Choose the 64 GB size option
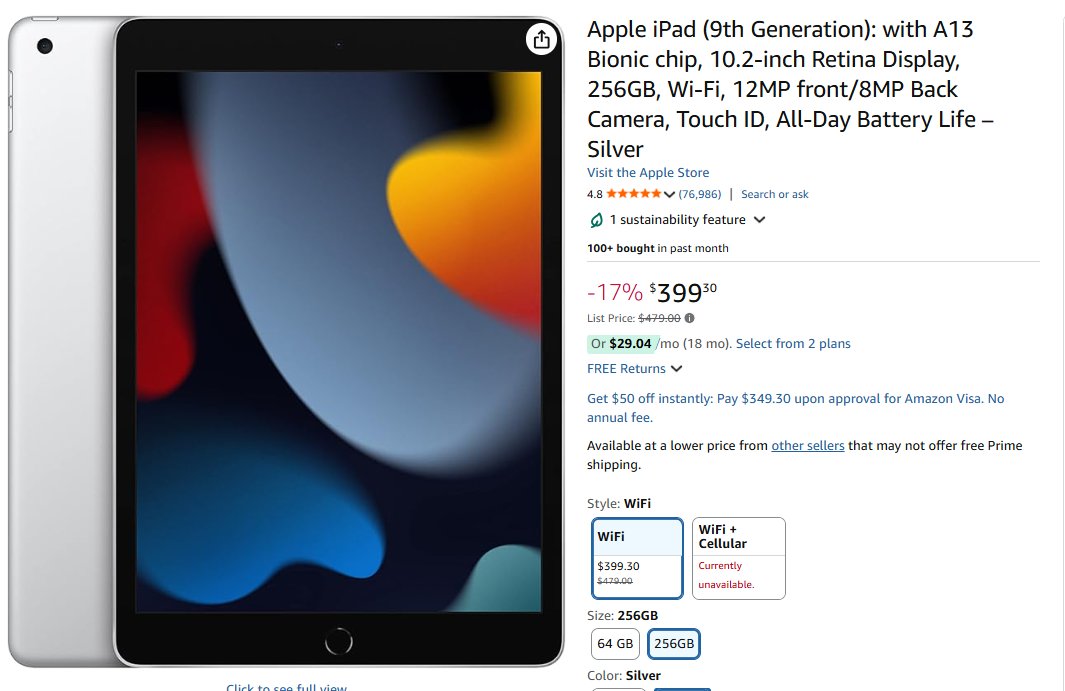Image resolution: width=1065 pixels, height=691 pixels. coord(615,644)
